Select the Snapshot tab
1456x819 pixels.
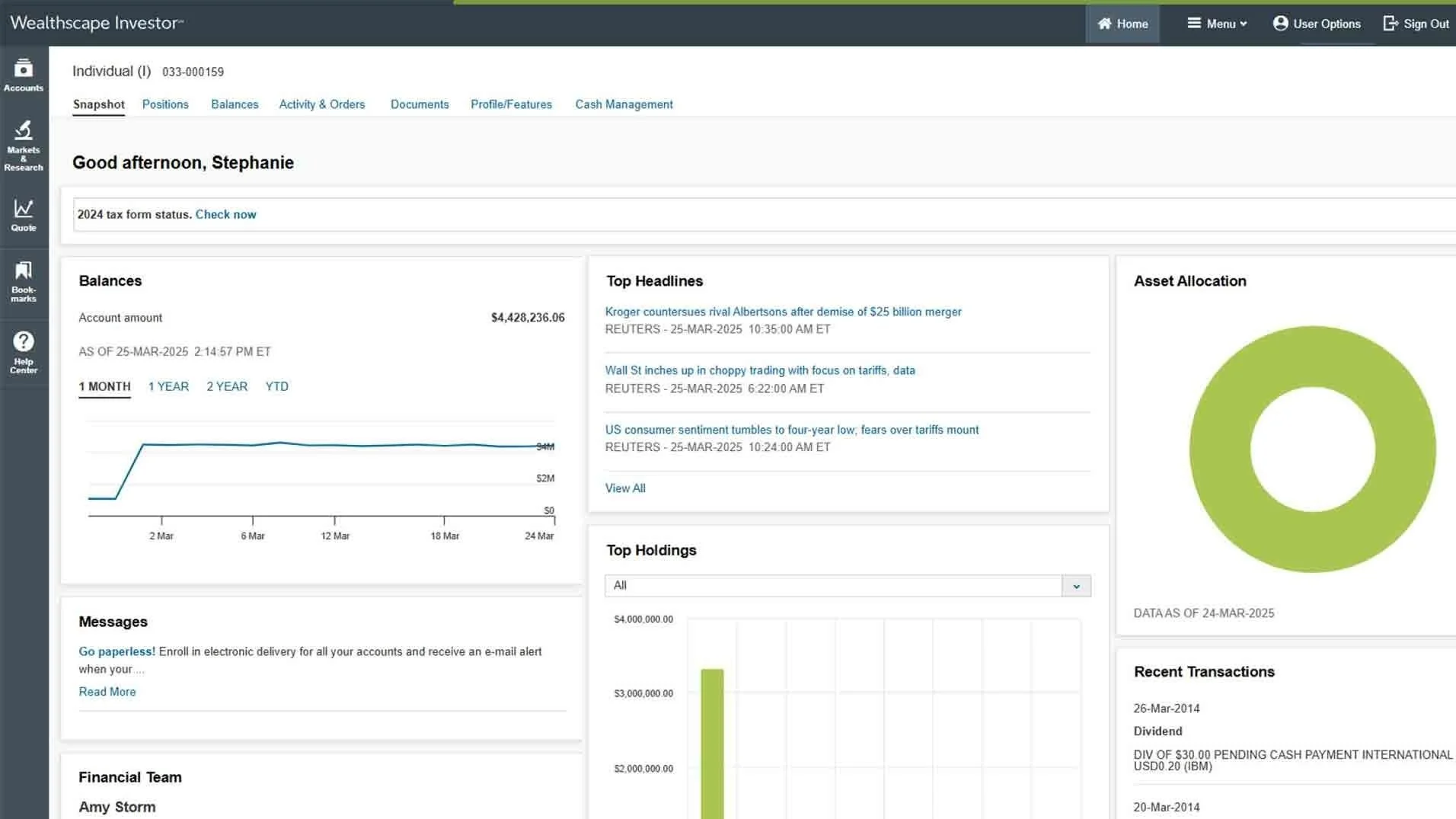coord(98,104)
